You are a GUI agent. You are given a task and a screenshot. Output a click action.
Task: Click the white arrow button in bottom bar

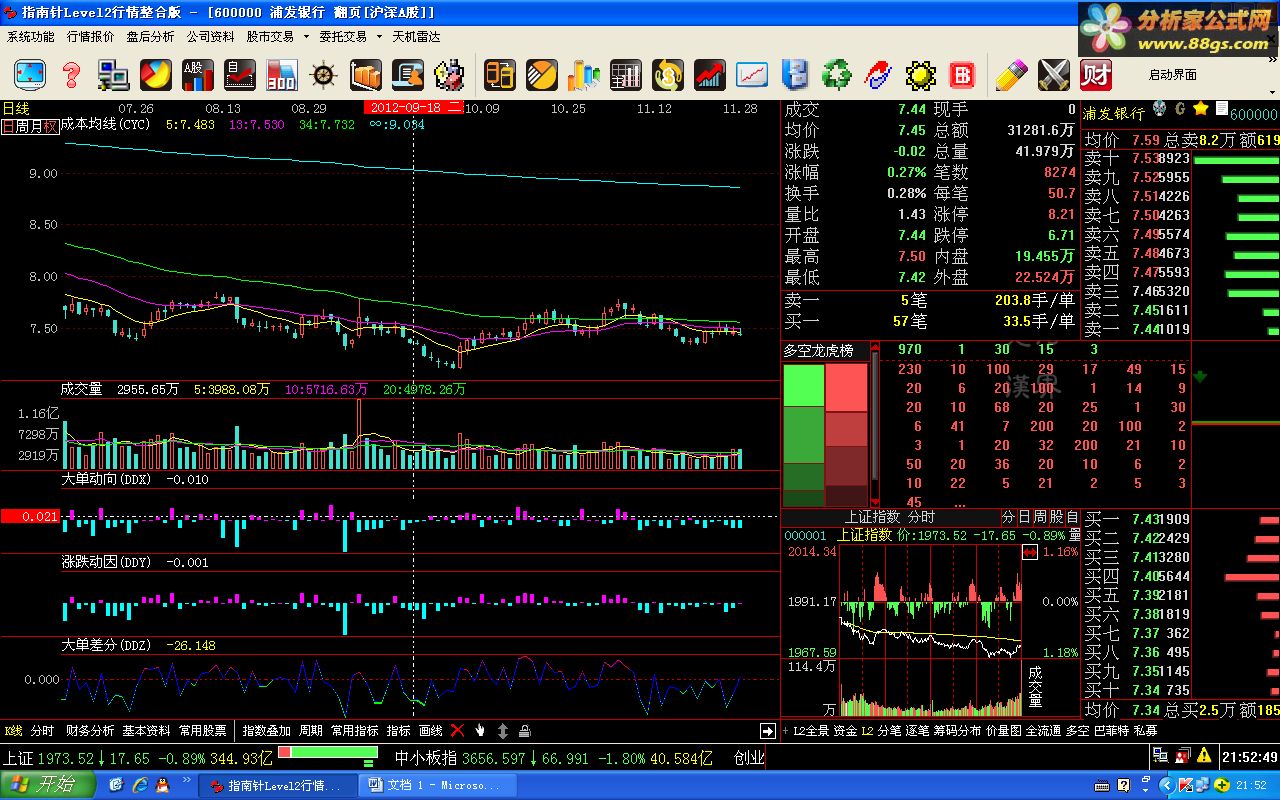(768, 731)
